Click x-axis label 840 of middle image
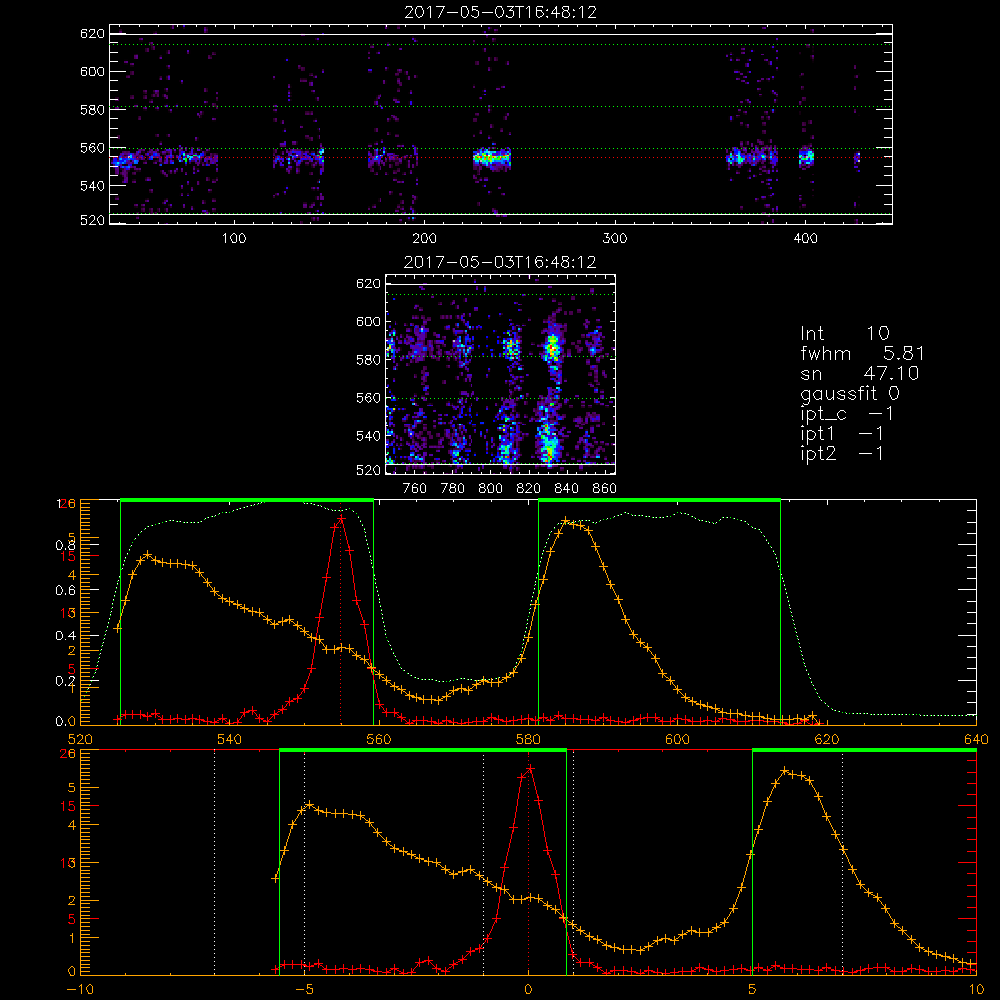This screenshot has height=1000, width=1000. click(x=566, y=489)
